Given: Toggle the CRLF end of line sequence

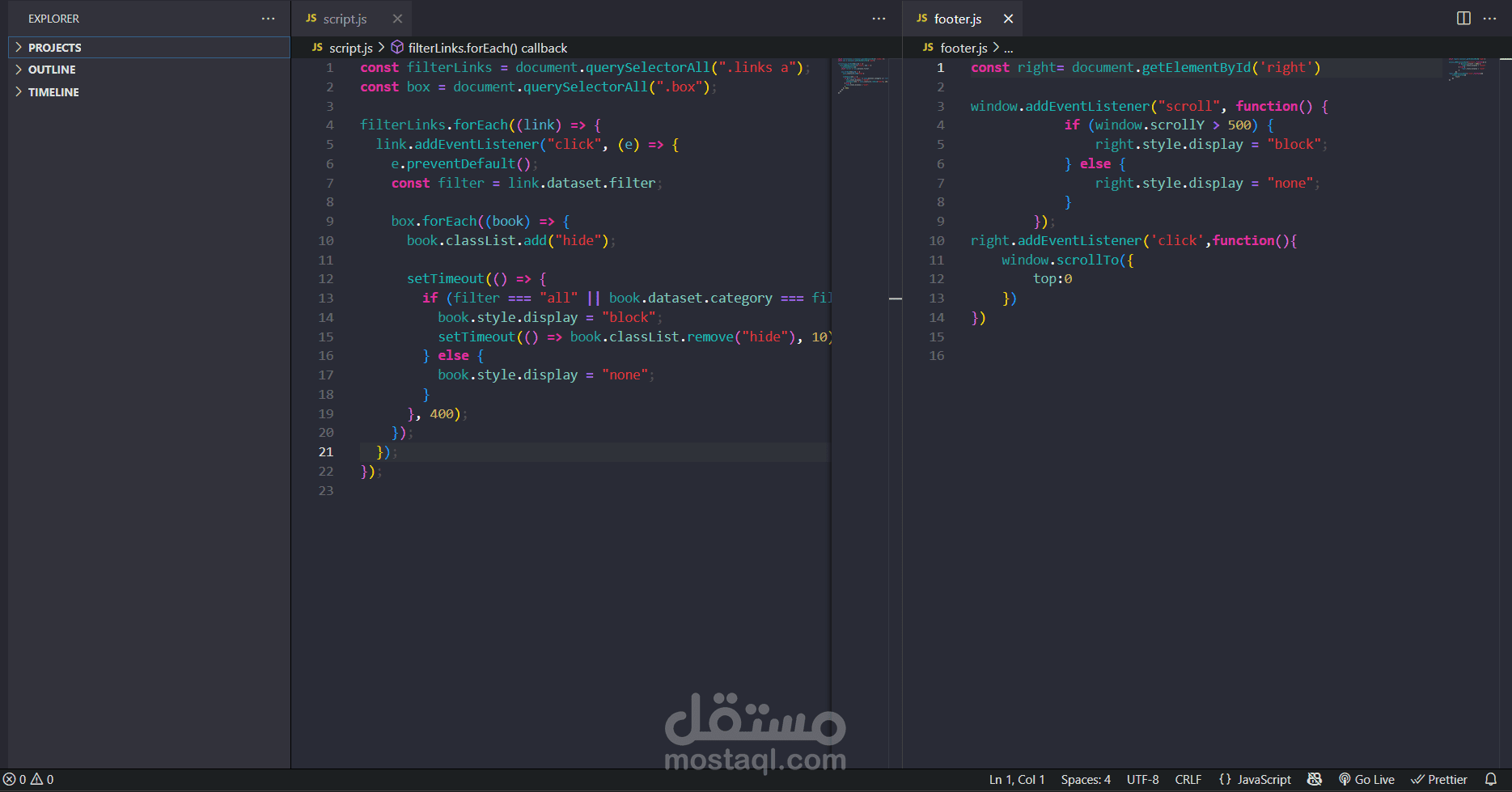Looking at the screenshot, I should click(x=1188, y=779).
